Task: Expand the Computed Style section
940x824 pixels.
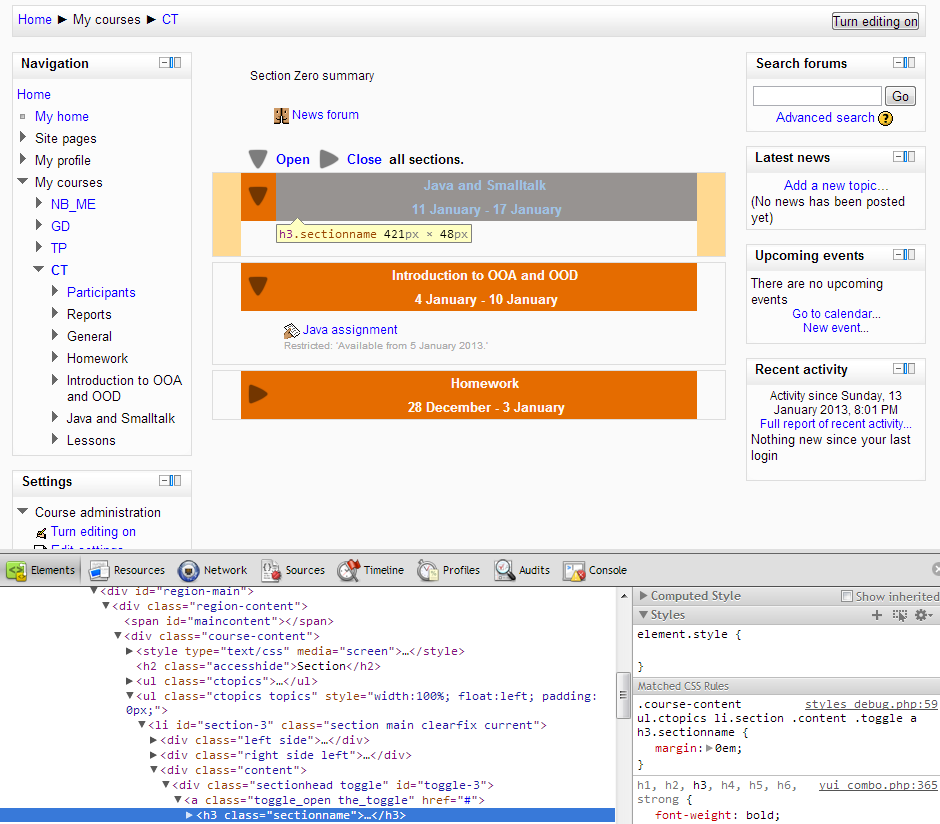Action: coord(643,596)
